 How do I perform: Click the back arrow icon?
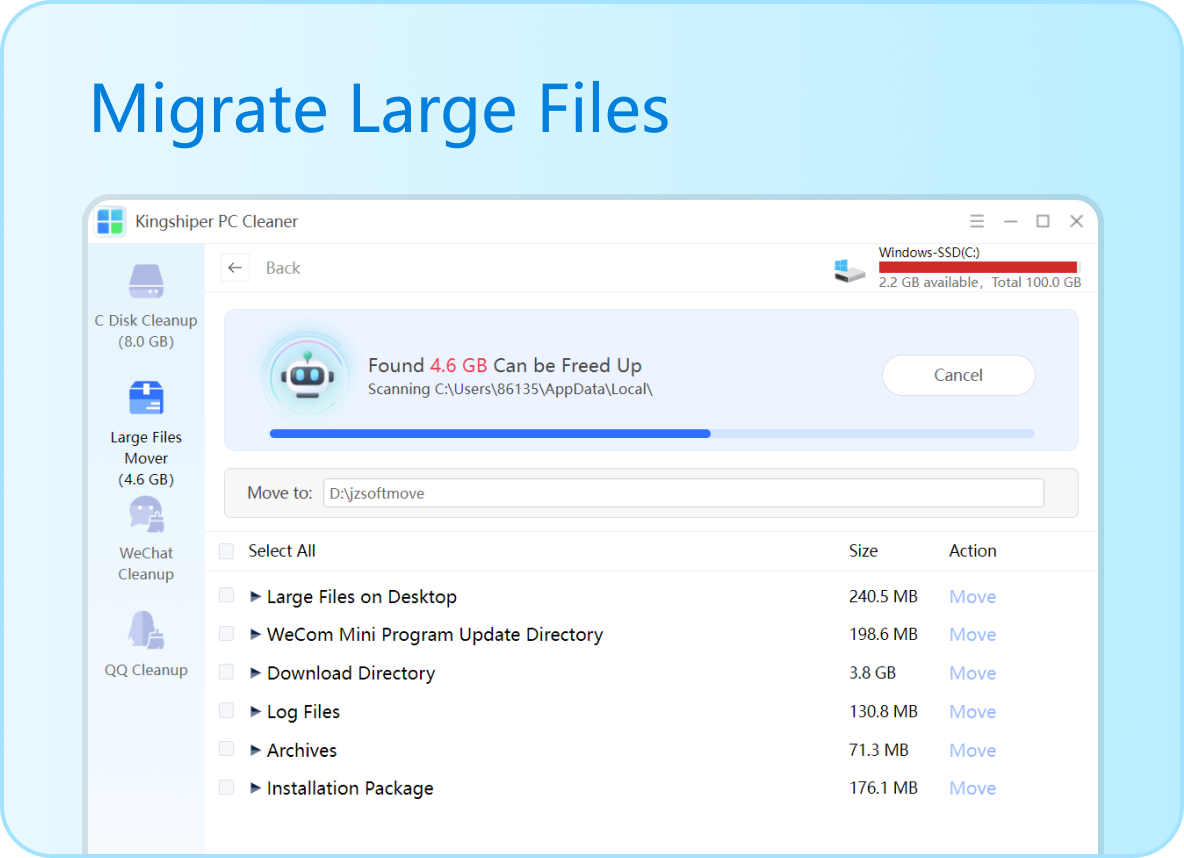[235, 268]
